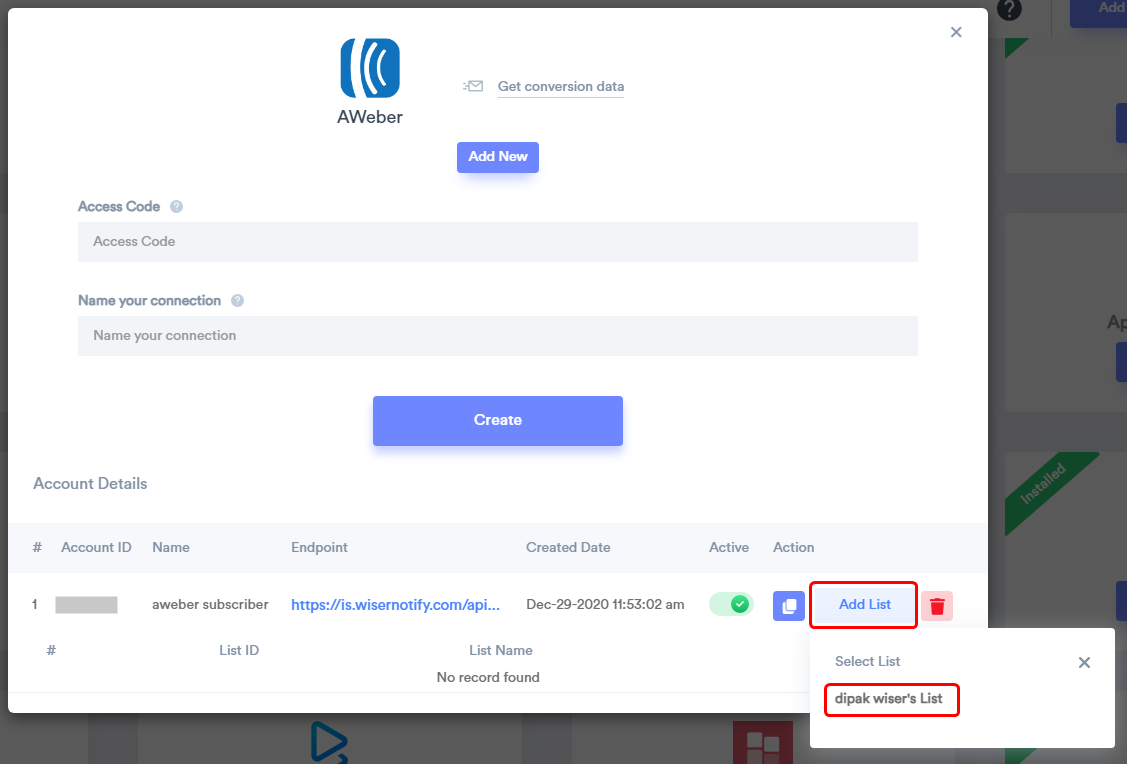1127x764 pixels.
Task: Click the AWeber logo icon
Action: (x=370, y=68)
